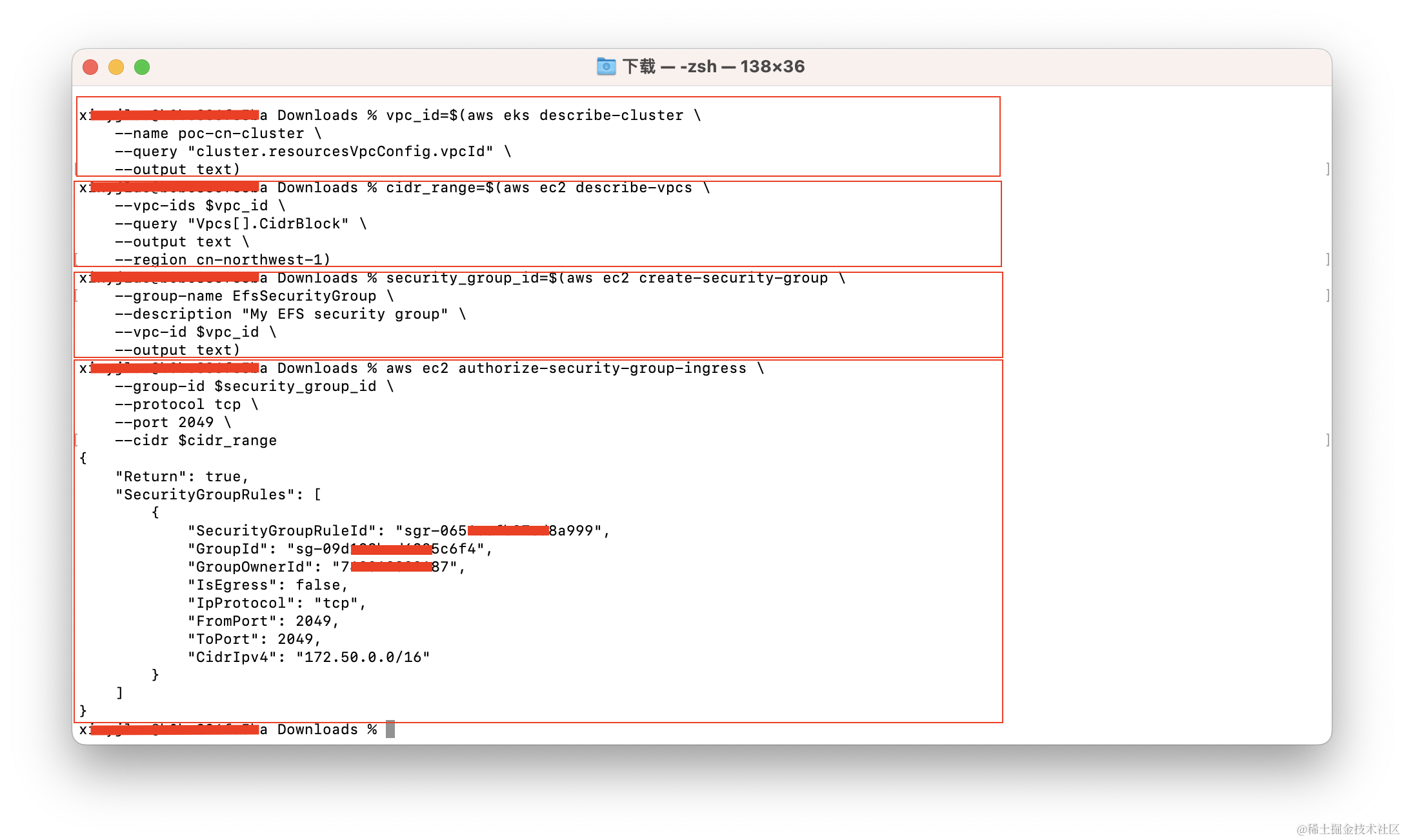
Task: Zoom the terminal using green button
Action: tap(142, 67)
